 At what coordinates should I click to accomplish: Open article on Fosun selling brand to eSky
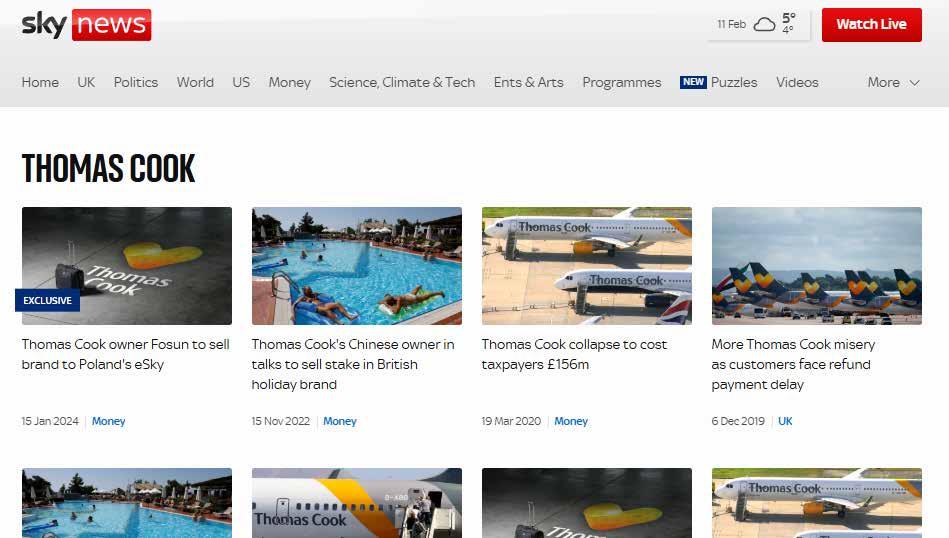(125, 354)
